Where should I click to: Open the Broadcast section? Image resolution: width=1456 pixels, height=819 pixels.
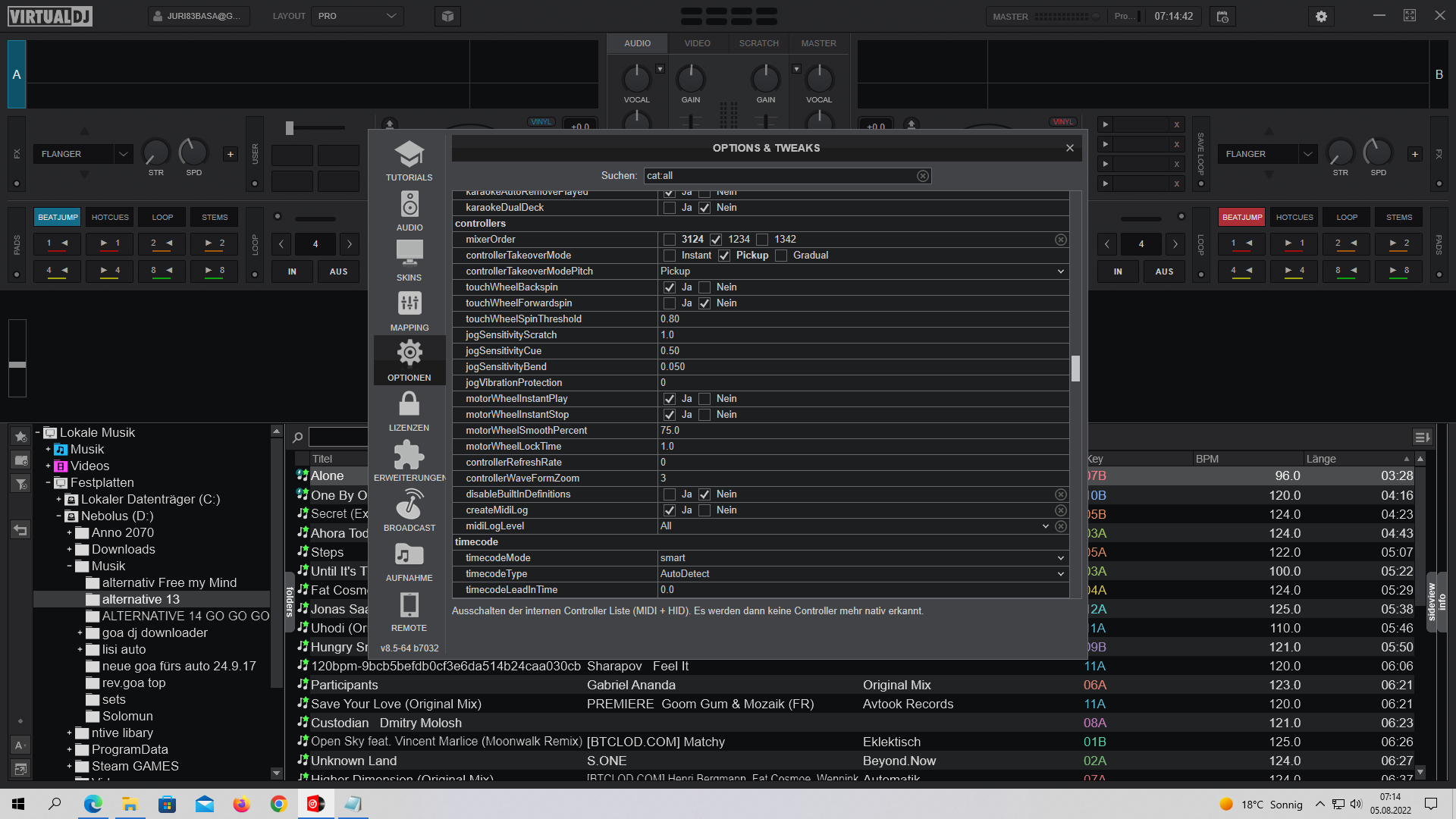409,511
